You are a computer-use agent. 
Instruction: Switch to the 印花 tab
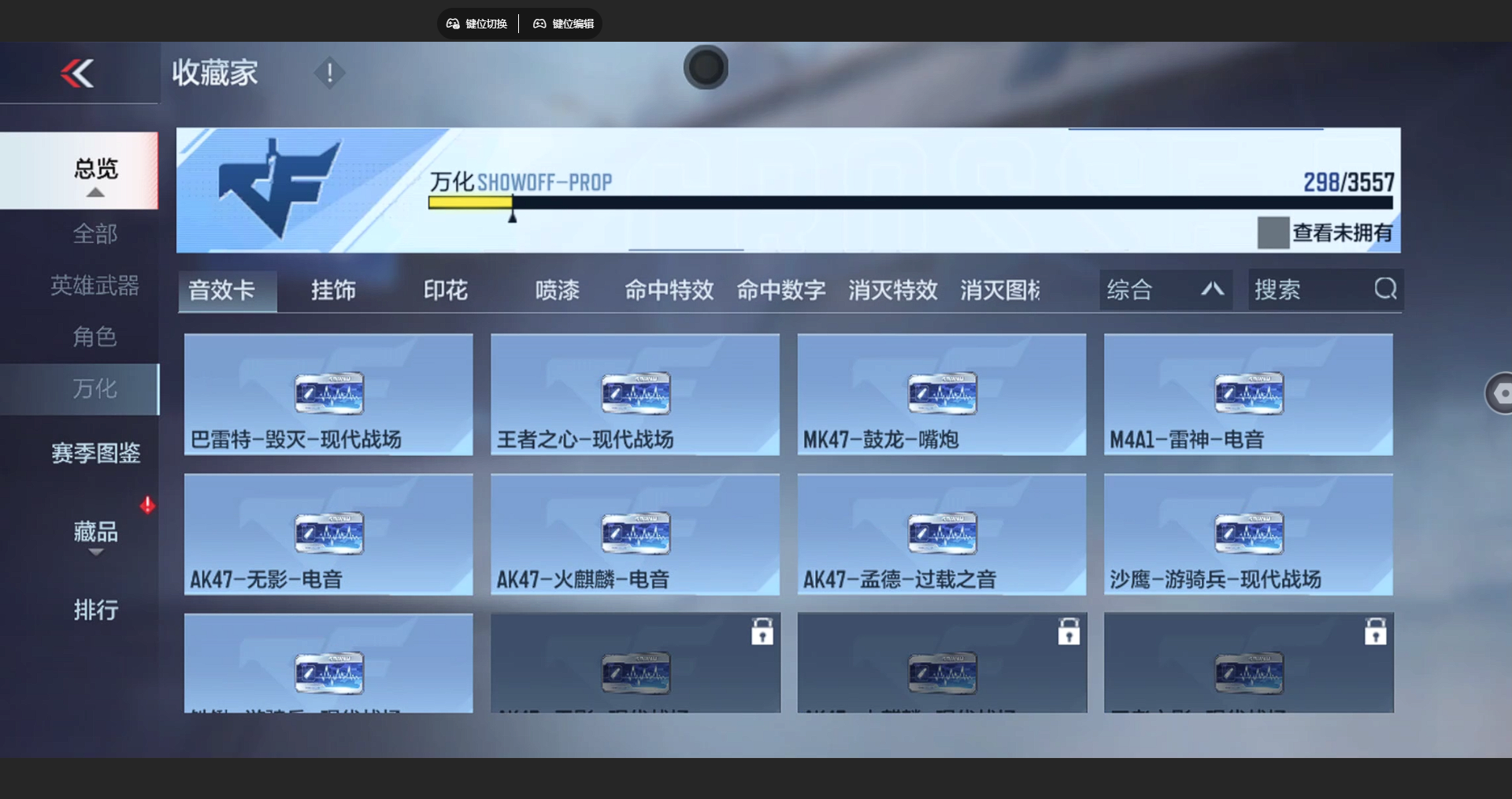446,291
